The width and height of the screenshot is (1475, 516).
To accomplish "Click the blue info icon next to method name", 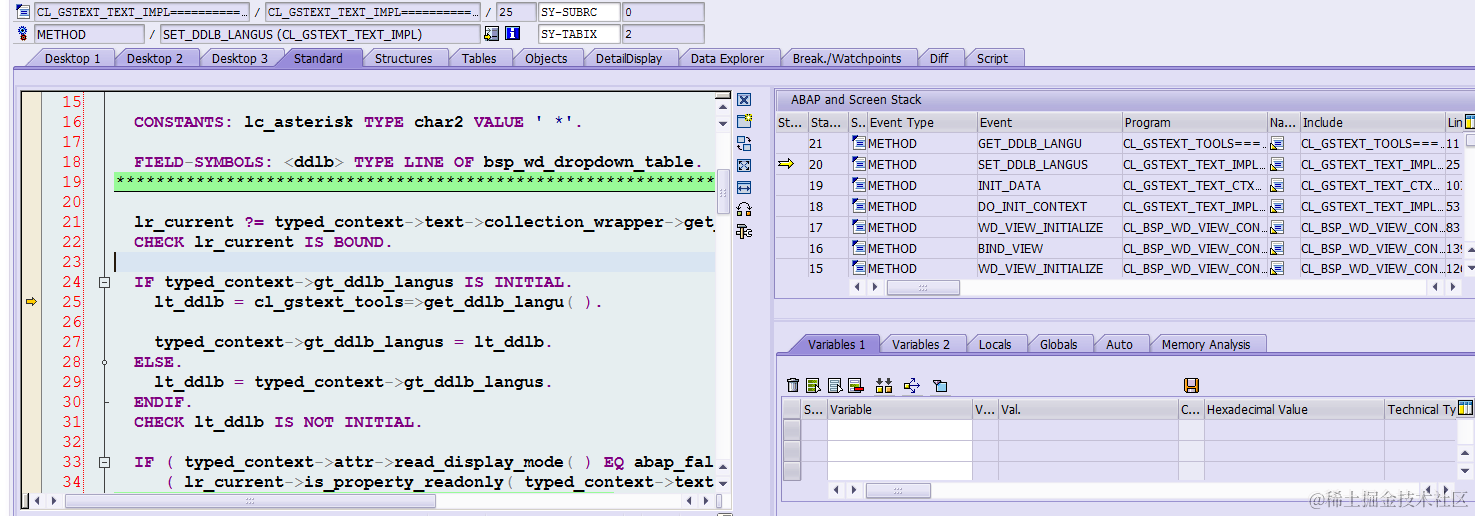I will pyautogui.click(x=513, y=33).
